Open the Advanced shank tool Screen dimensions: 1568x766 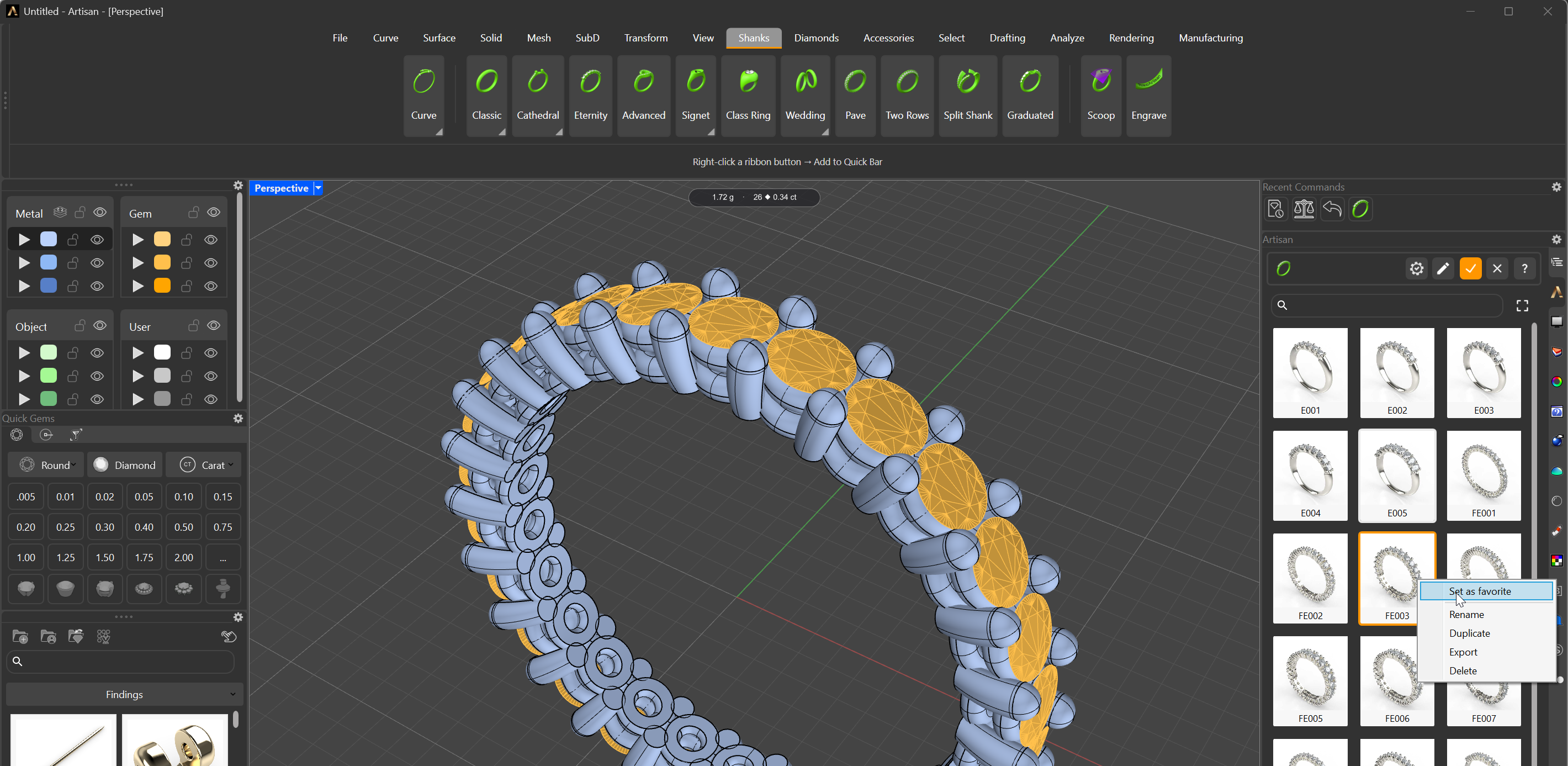tap(643, 96)
